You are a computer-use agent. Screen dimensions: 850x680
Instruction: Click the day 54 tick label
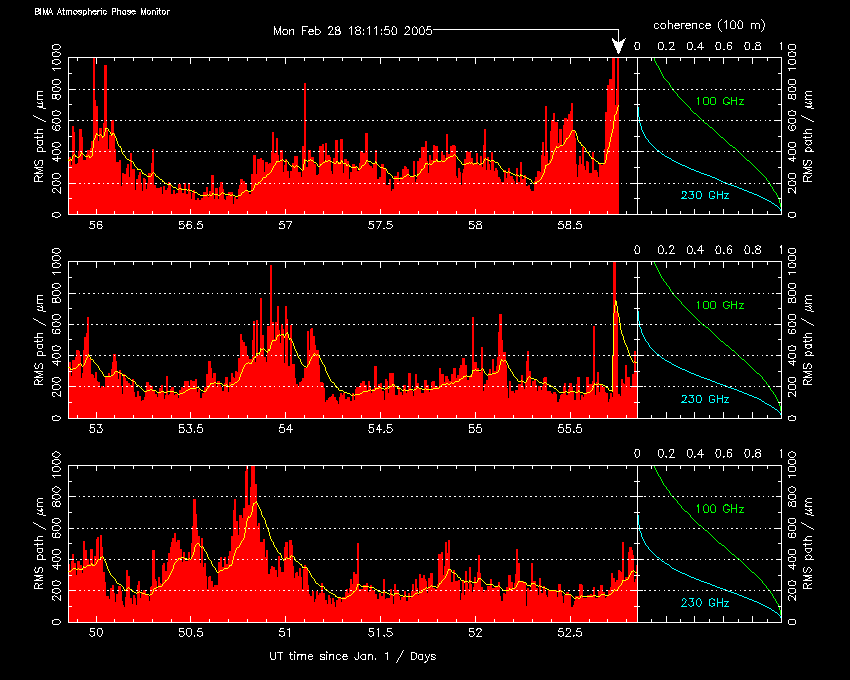[x=285, y=429]
